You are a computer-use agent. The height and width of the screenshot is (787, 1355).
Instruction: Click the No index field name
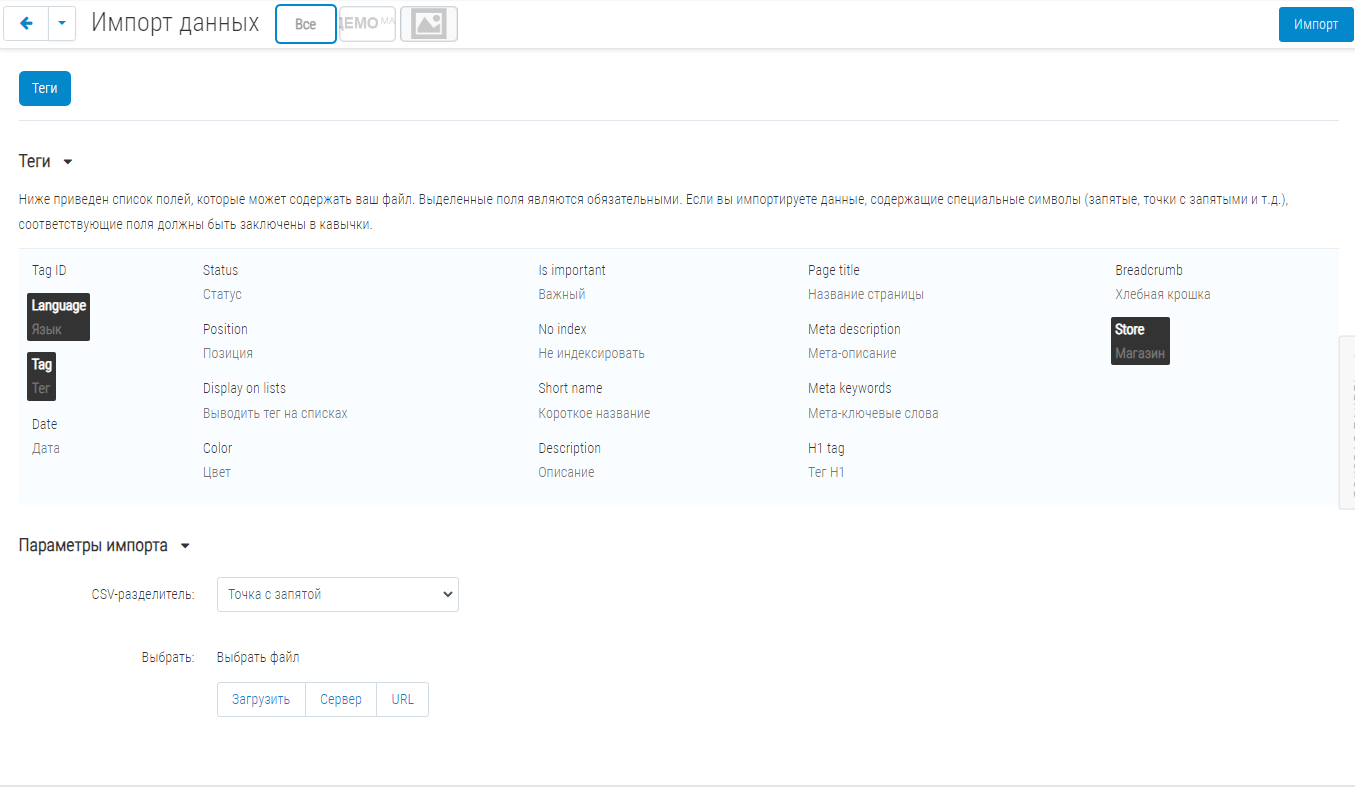point(562,329)
